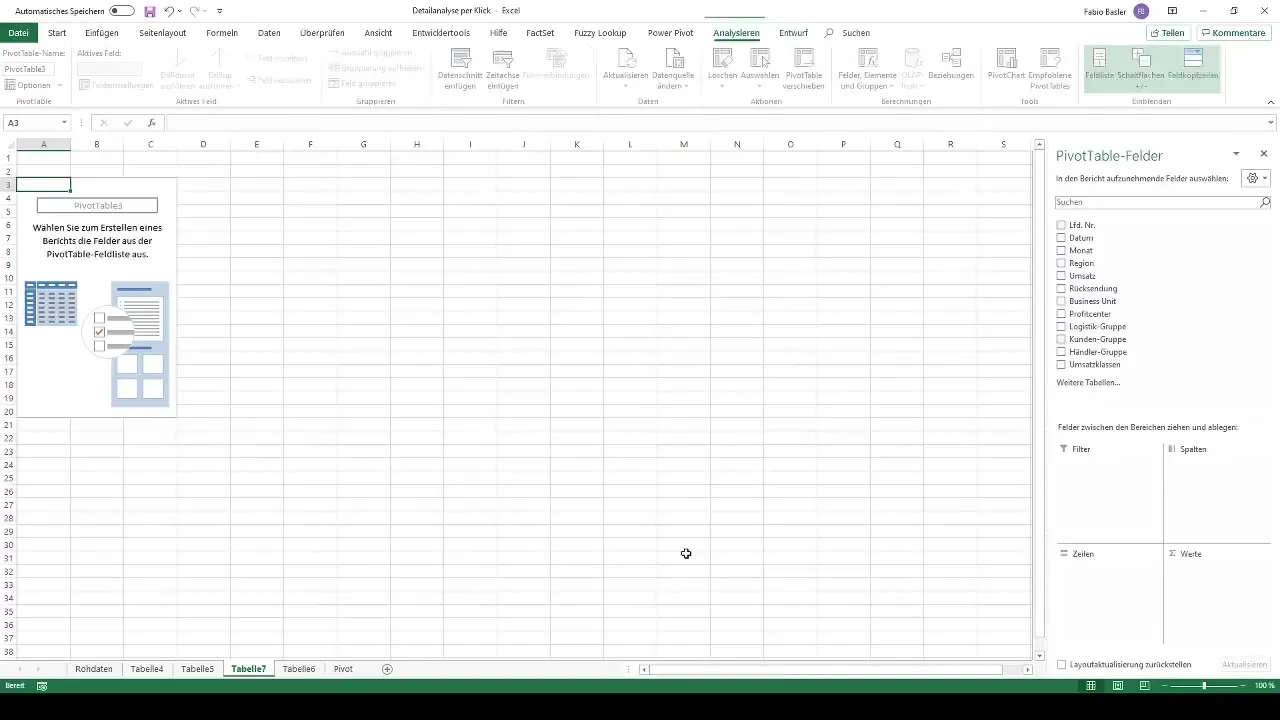Open Felder, Elemente und Gruppen
The width and height of the screenshot is (1280, 720).
tap(868, 68)
